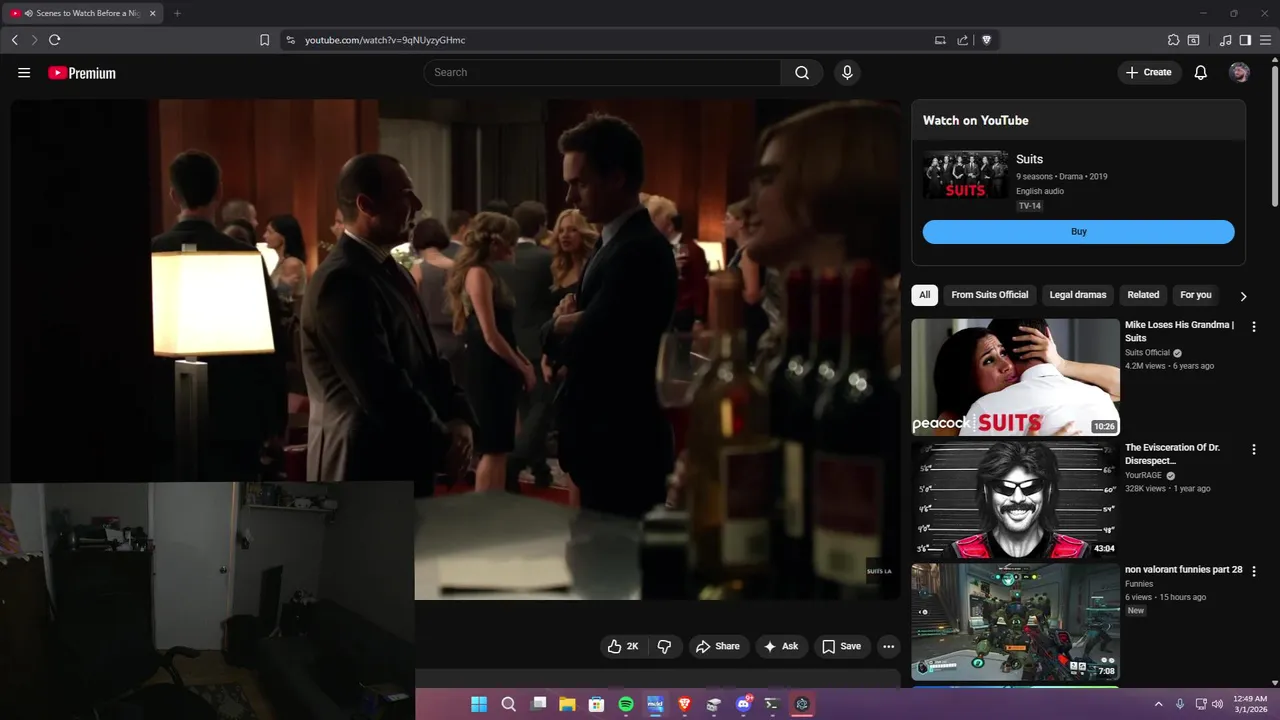Open the browser extensions puzzle icon
This screenshot has height=720, width=1280.
1173,40
